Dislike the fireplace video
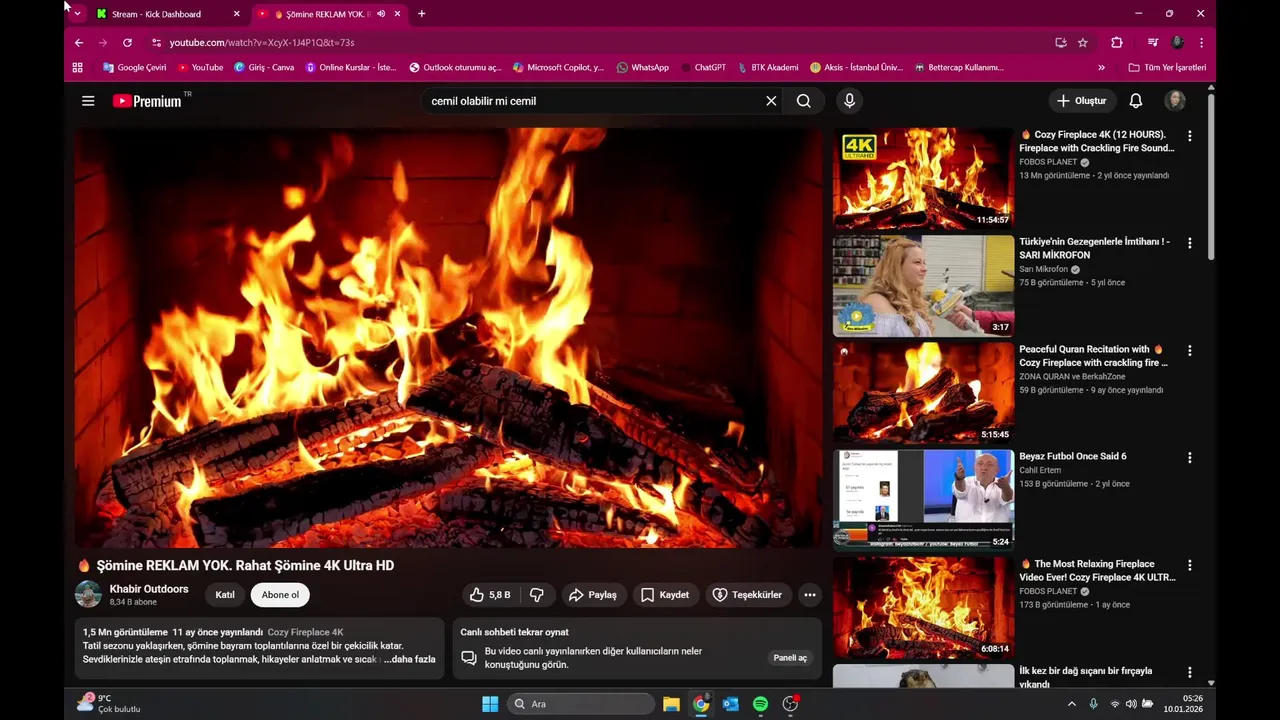The height and width of the screenshot is (720, 1280). (x=537, y=595)
